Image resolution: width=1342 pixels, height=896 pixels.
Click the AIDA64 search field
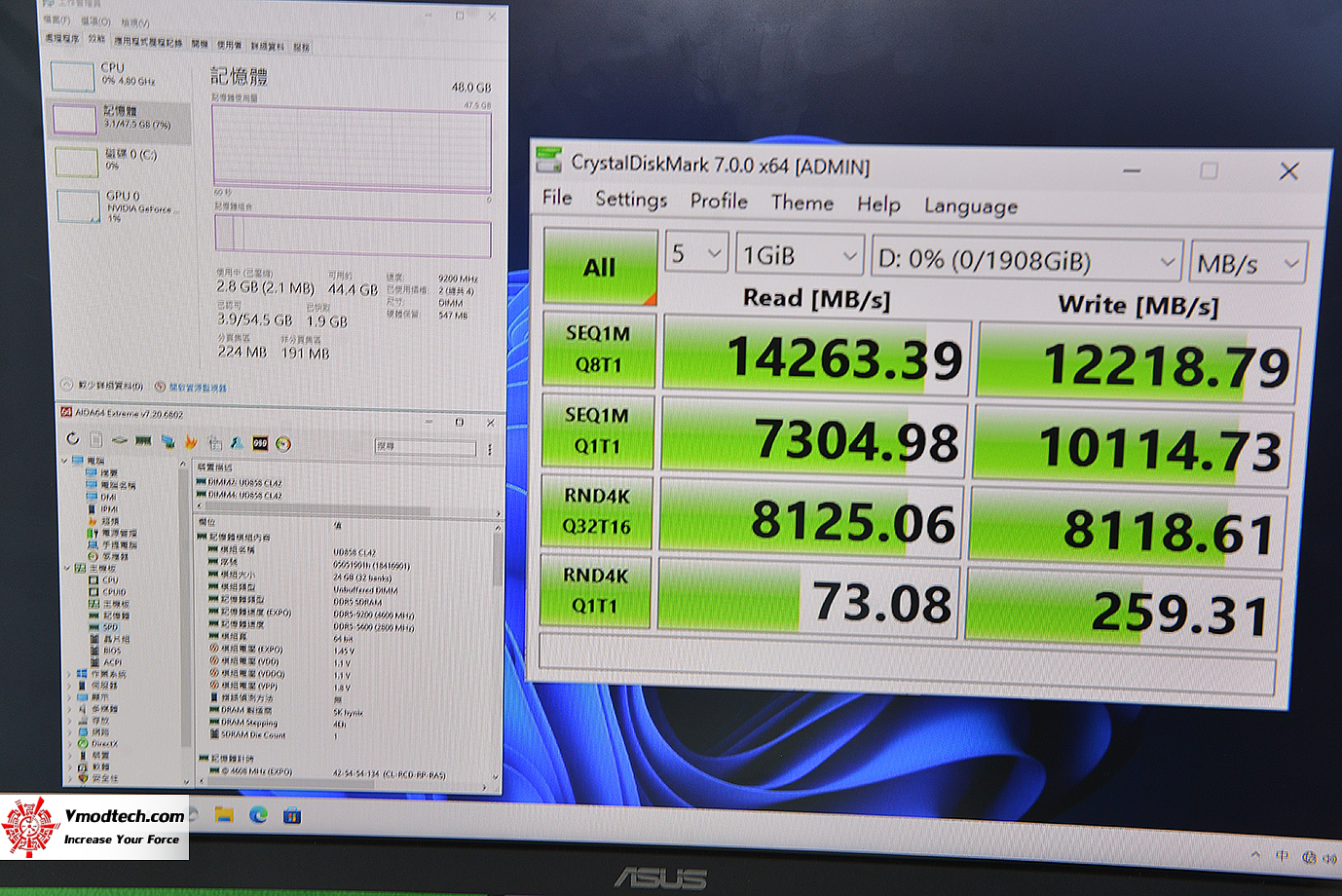(426, 447)
